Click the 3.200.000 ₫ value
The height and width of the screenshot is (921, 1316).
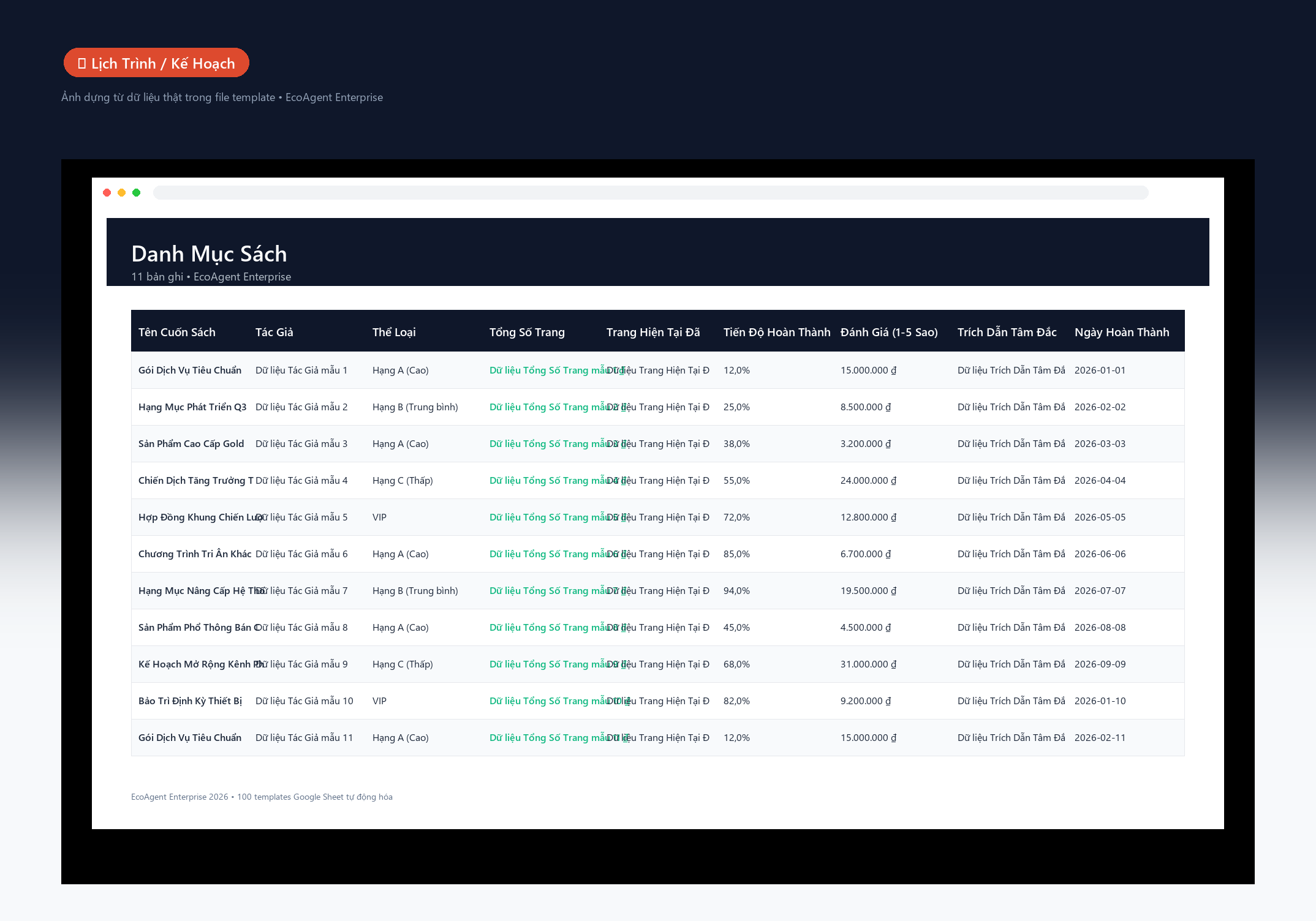point(866,443)
